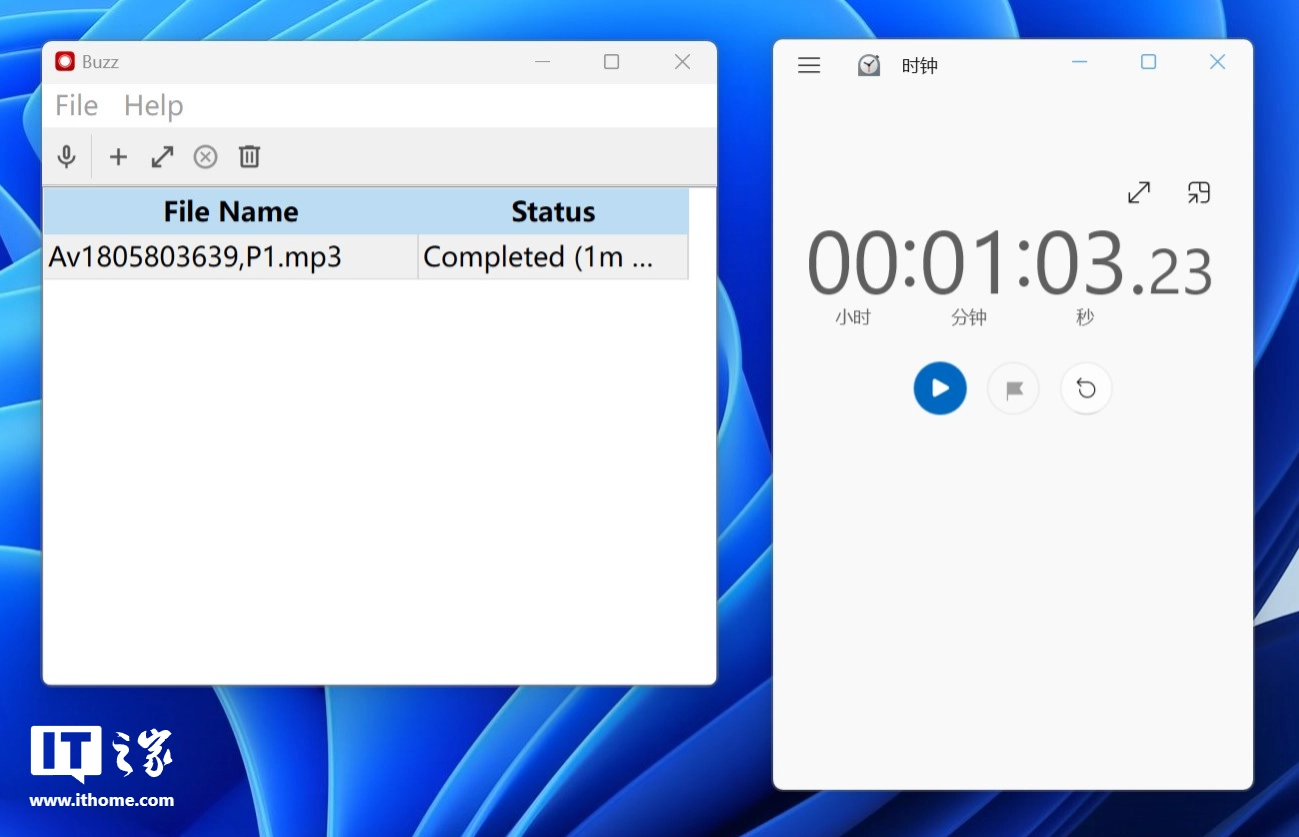Click the keep-on-top icon in Clock
This screenshot has width=1299, height=837.
point(1198,193)
